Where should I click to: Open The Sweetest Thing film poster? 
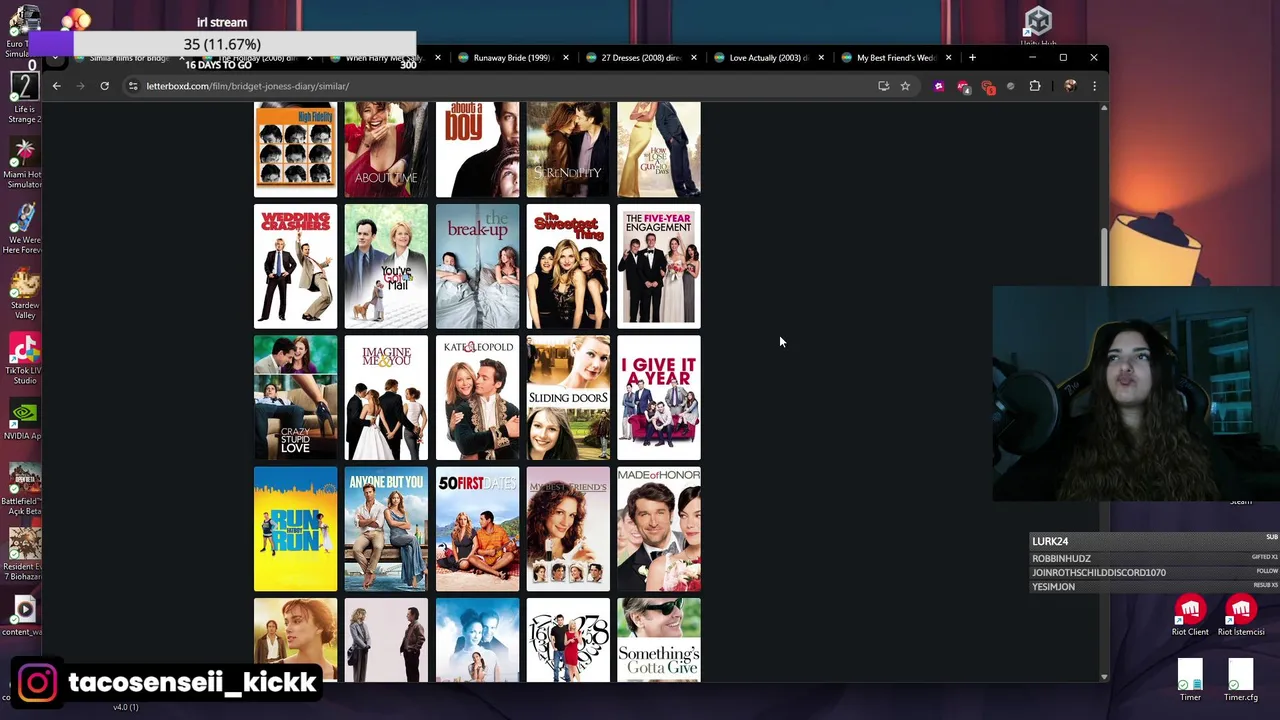click(x=568, y=266)
